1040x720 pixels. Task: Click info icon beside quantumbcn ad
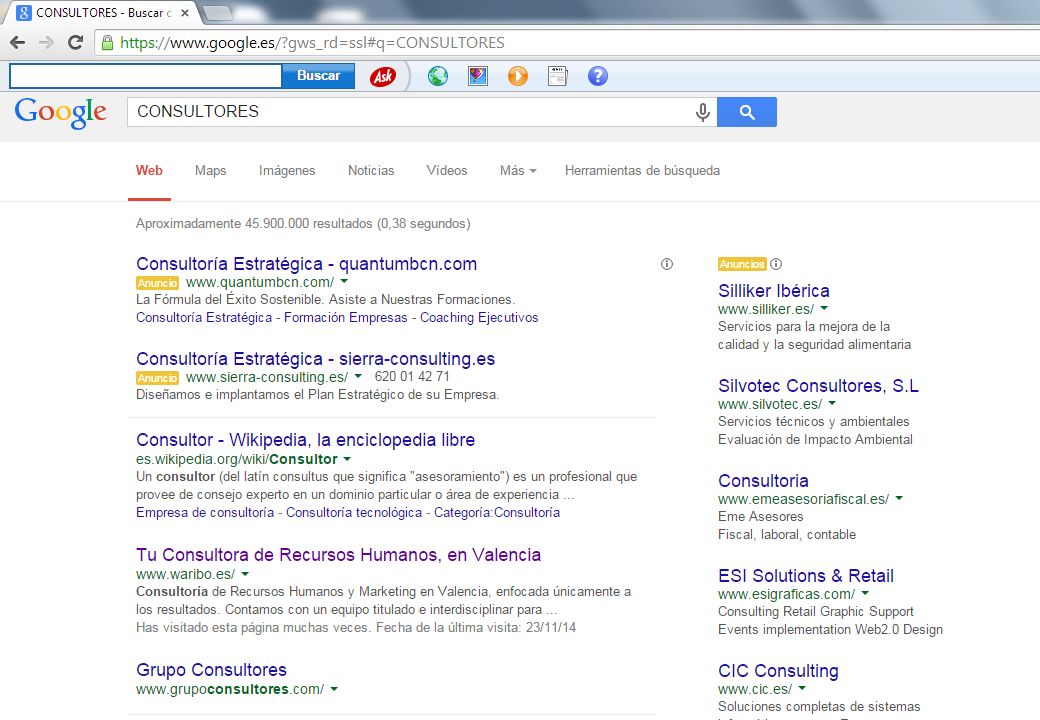[x=667, y=264]
